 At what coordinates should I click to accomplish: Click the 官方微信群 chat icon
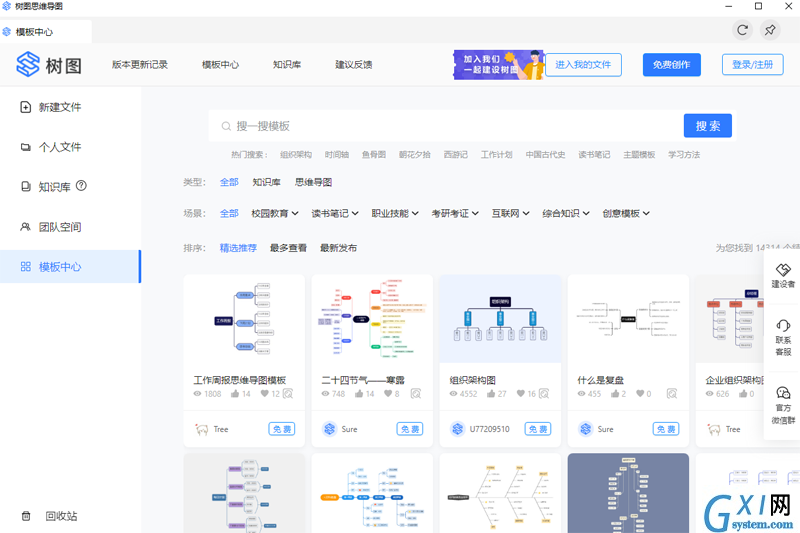[x=783, y=392]
